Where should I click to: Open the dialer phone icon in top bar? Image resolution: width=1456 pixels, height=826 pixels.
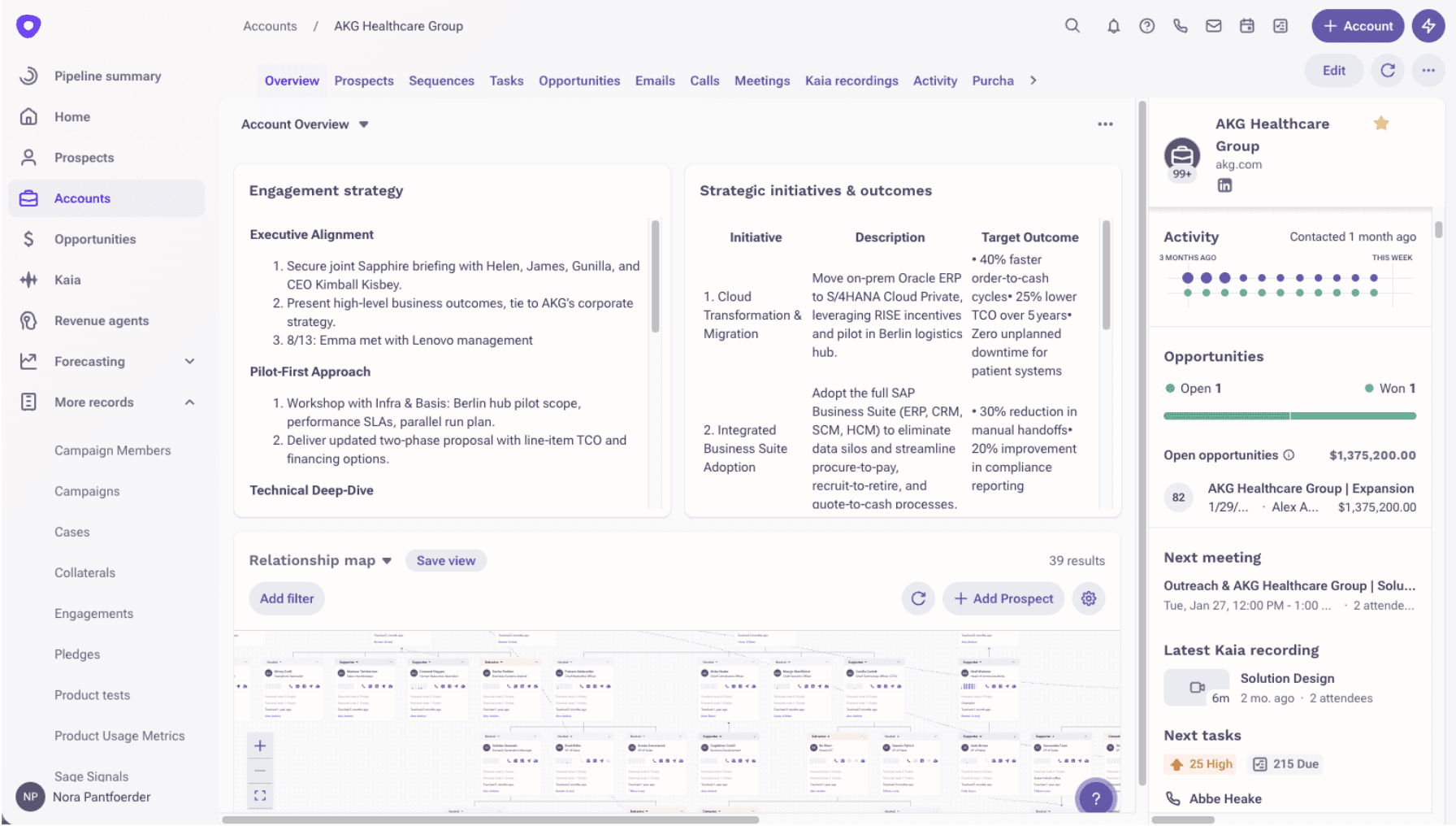coord(1181,25)
